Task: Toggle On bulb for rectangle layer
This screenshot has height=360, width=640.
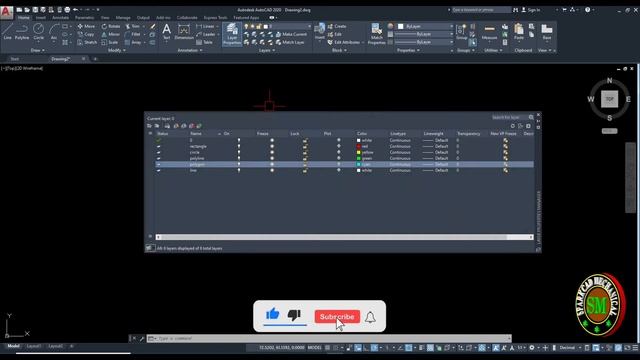Action: click(239, 146)
